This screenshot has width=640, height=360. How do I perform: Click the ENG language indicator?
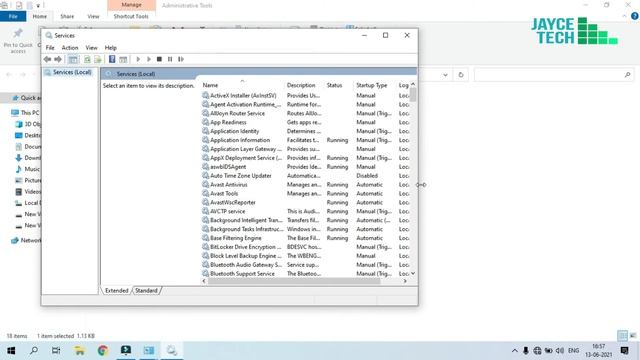(x=573, y=351)
